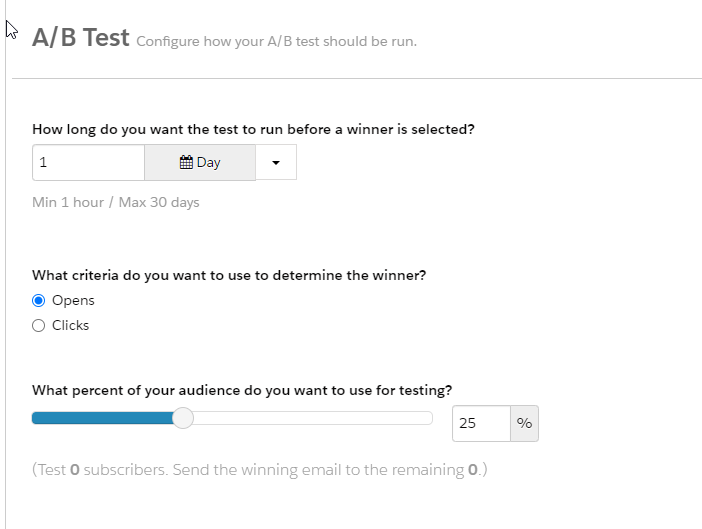Click the "How long do you want" question label
Image resolution: width=702 pixels, height=529 pixels.
coord(253,129)
